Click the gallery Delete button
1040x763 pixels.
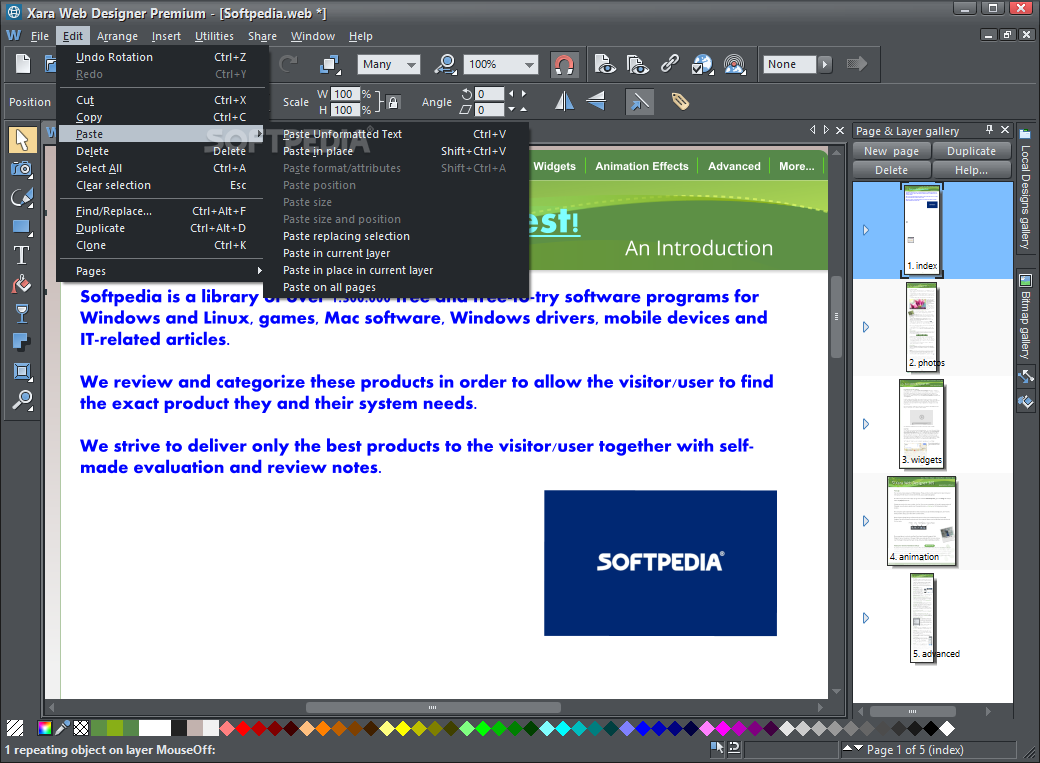(891, 171)
